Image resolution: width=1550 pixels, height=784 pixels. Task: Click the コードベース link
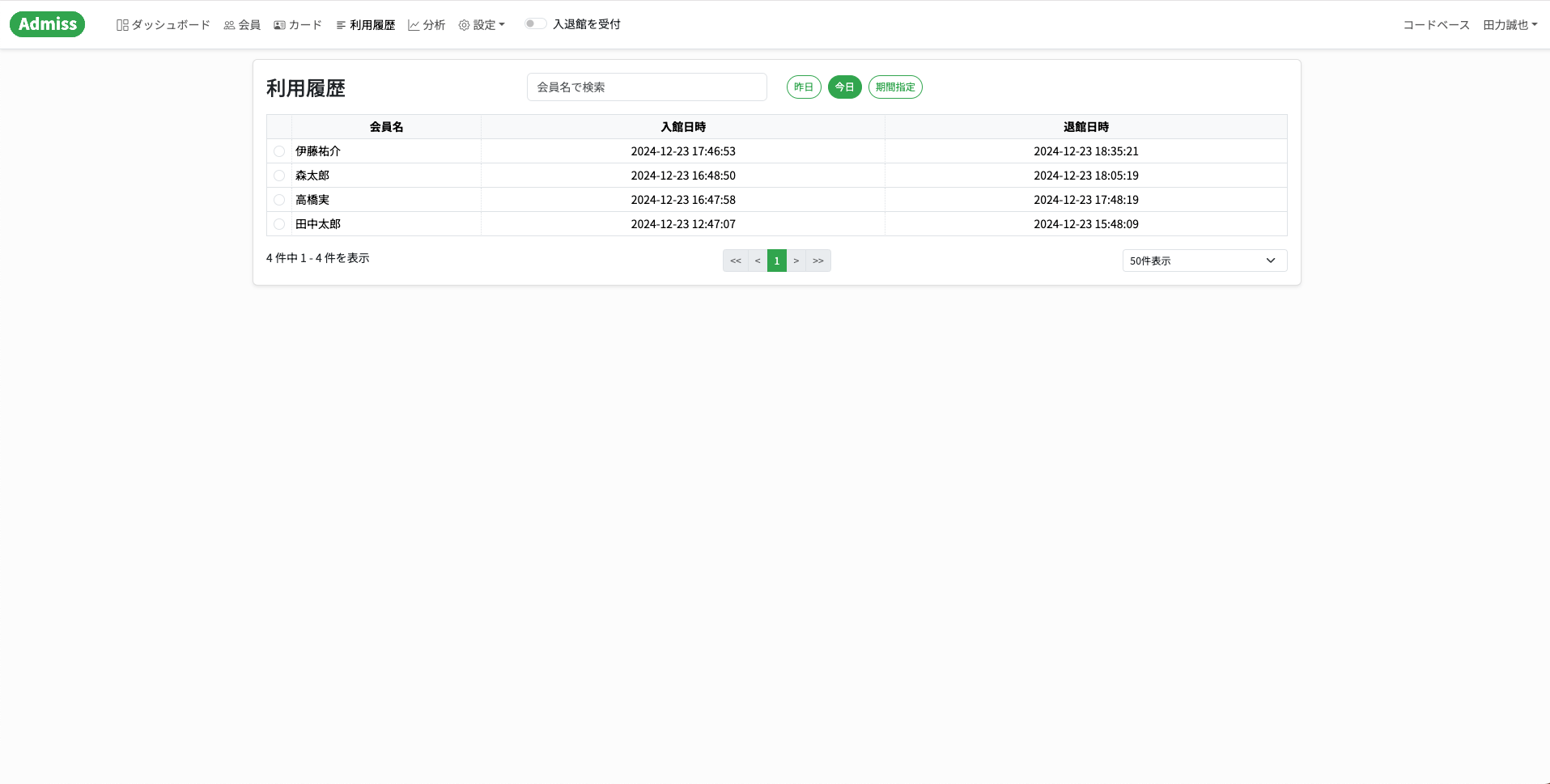[x=1436, y=25]
